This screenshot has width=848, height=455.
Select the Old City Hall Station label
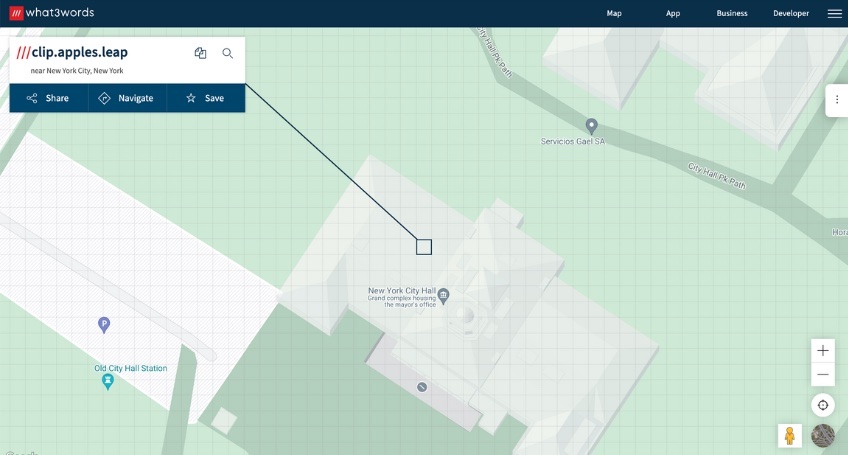(x=131, y=368)
